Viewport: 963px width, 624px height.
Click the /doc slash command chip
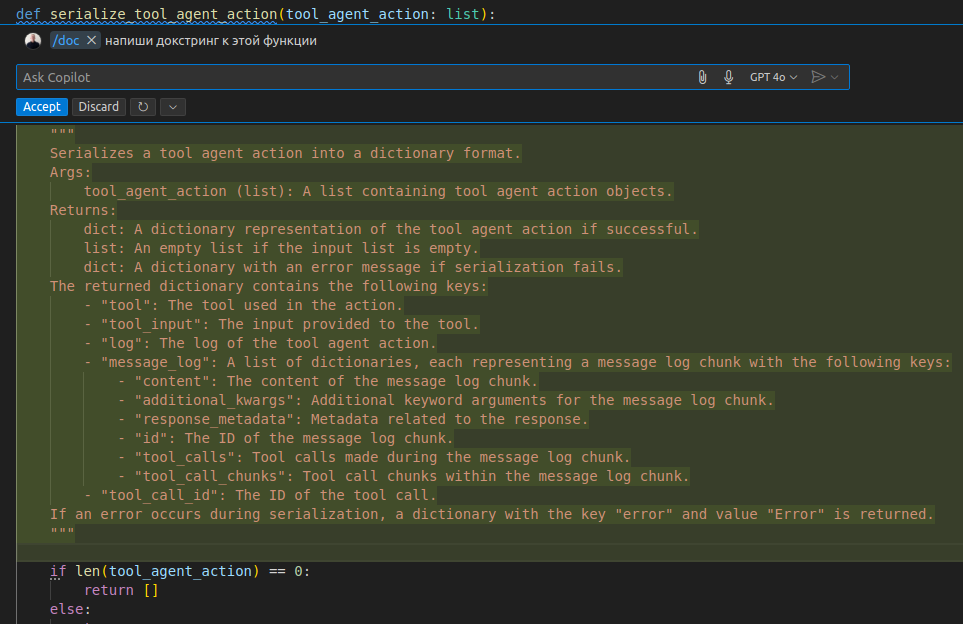click(67, 40)
